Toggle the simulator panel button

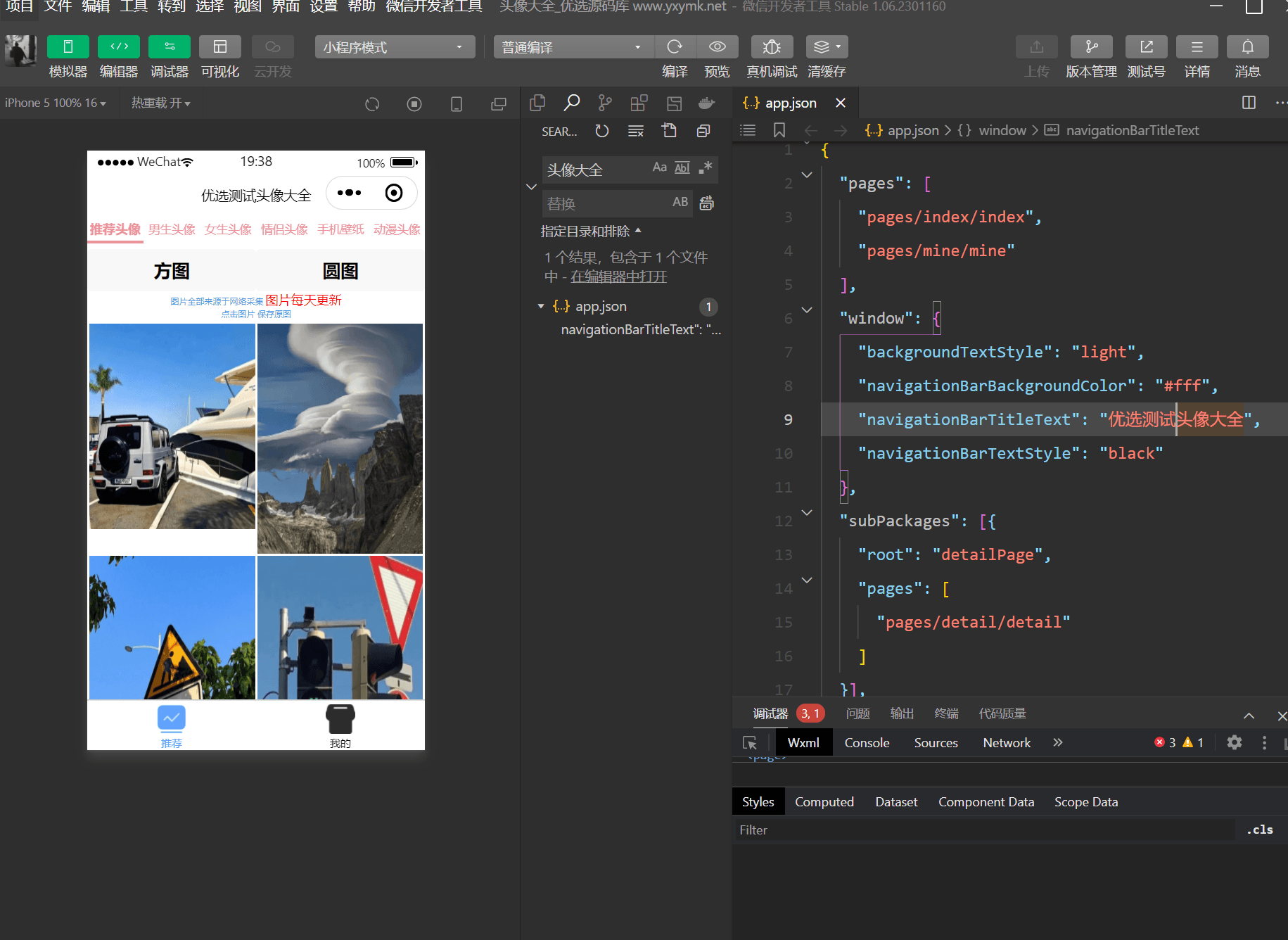coord(68,47)
